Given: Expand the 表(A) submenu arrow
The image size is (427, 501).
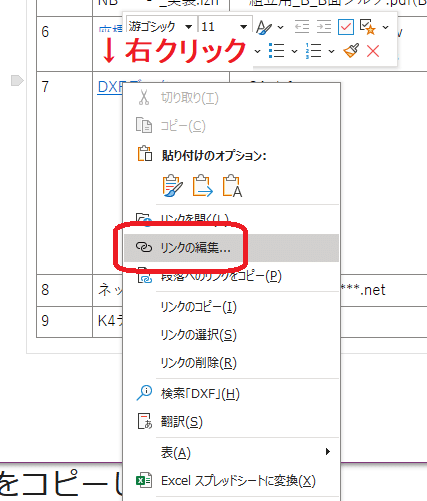Looking at the screenshot, I should (x=328, y=452).
